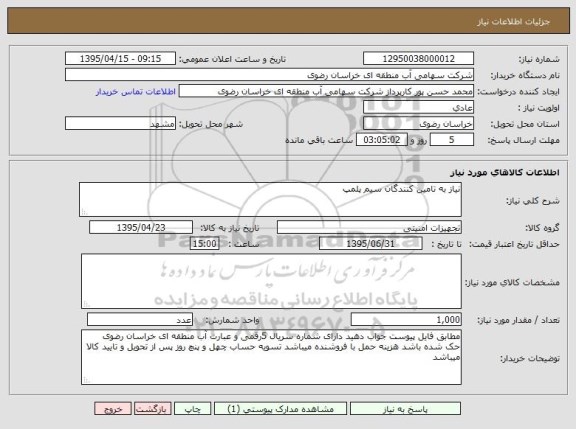Click the چاپ print button
Screen dimensions: 576x429
pos(192,409)
